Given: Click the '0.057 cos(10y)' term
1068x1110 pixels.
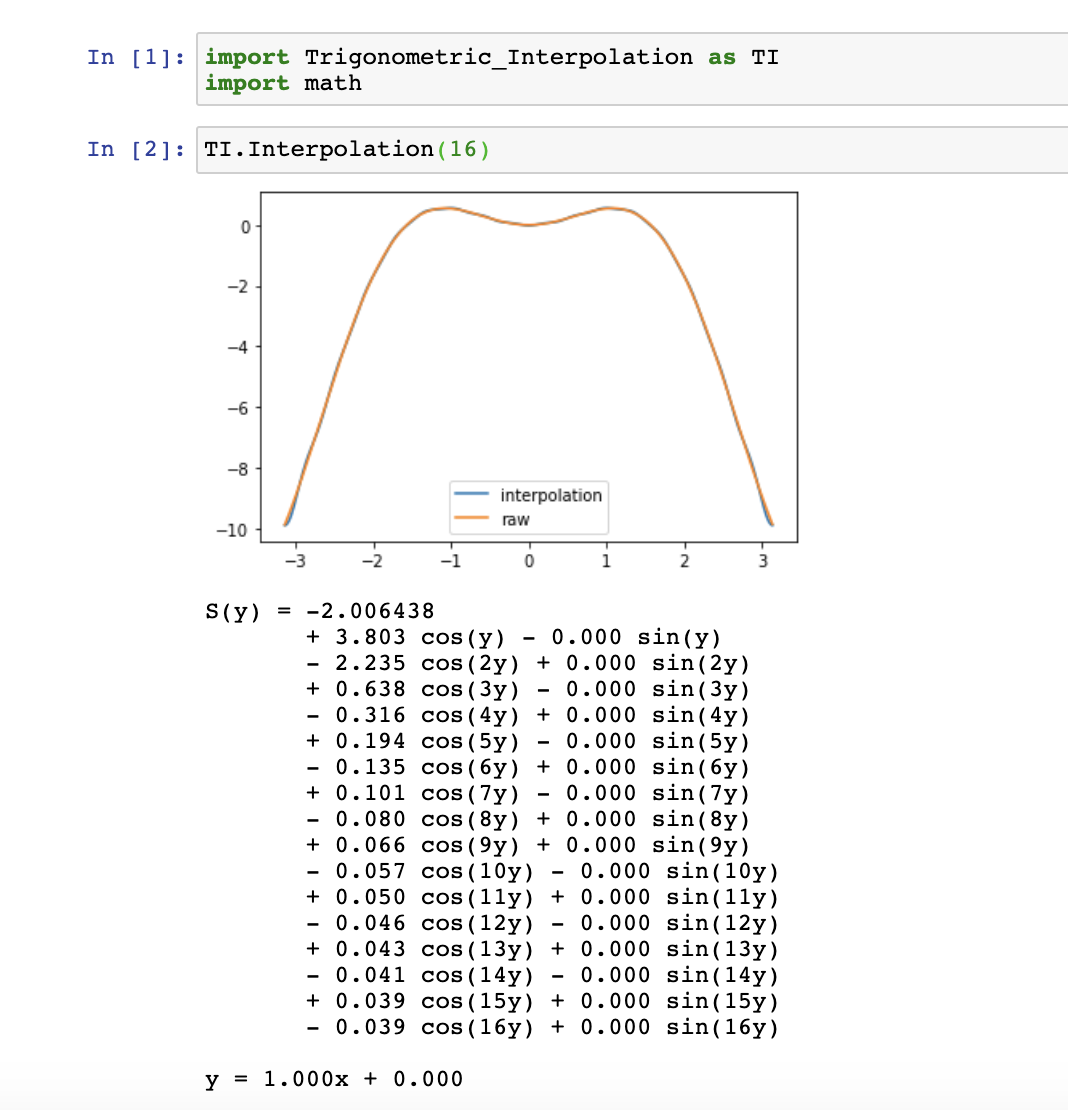Looking at the screenshot, I should (x=435, y=871).
